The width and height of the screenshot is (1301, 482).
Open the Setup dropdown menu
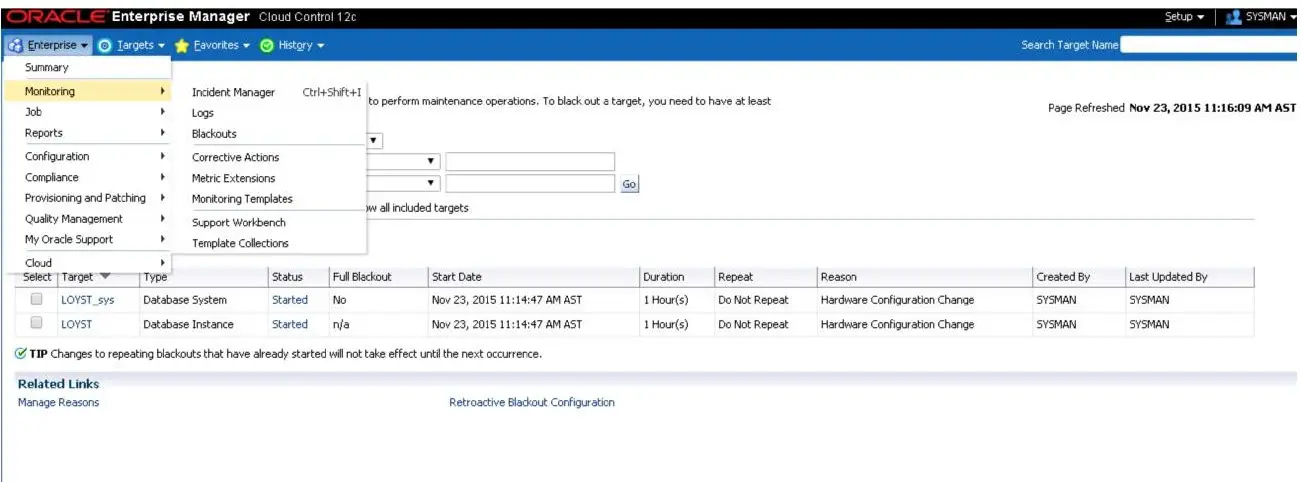click(x=1185, y=17)
